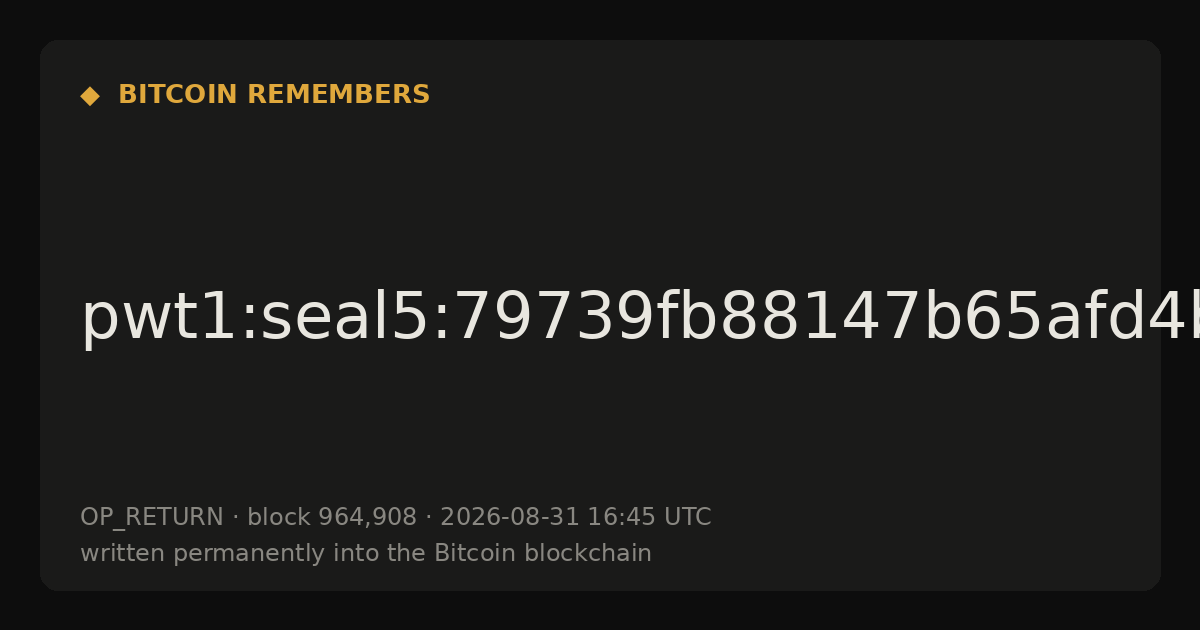Viewport: 1200px width, 630px height.
Task: Click the 16:45 UTC timestamp
Action: 649,517
